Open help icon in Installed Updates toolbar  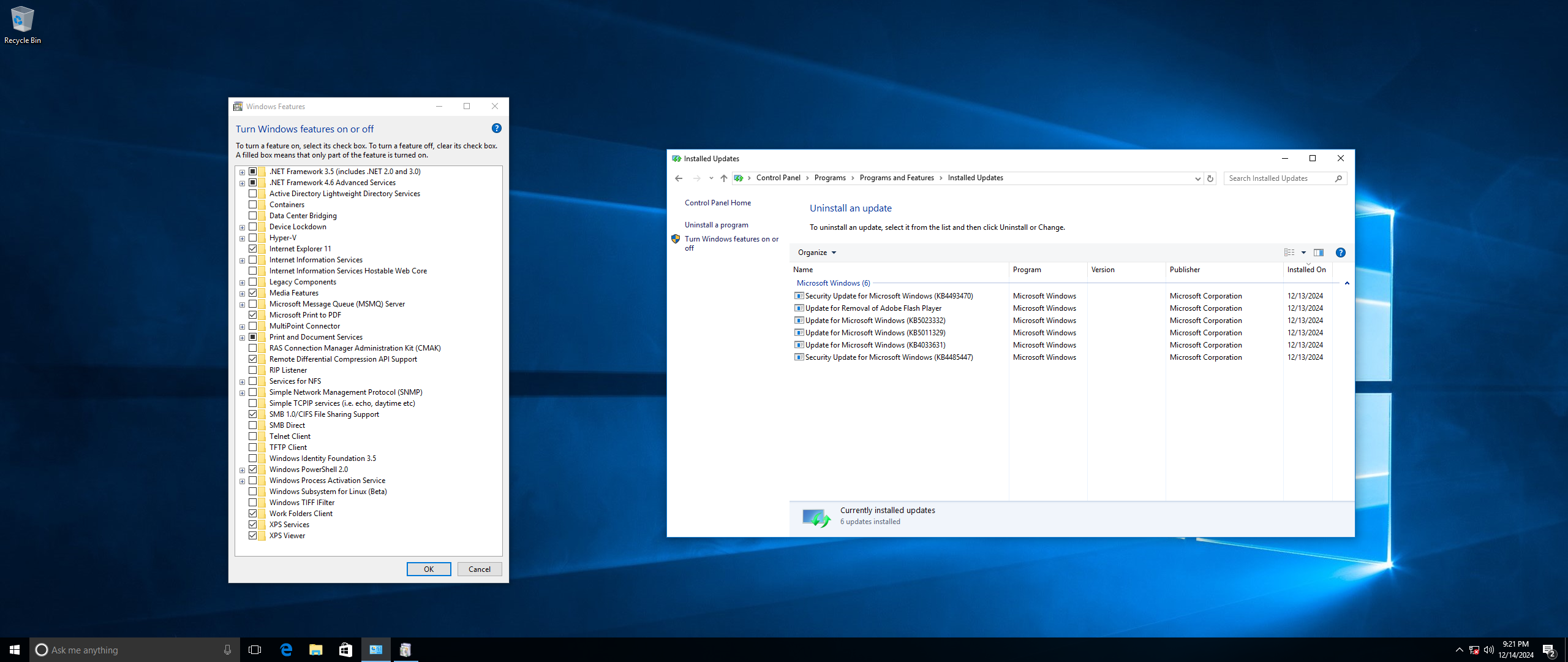[1340, 253]
